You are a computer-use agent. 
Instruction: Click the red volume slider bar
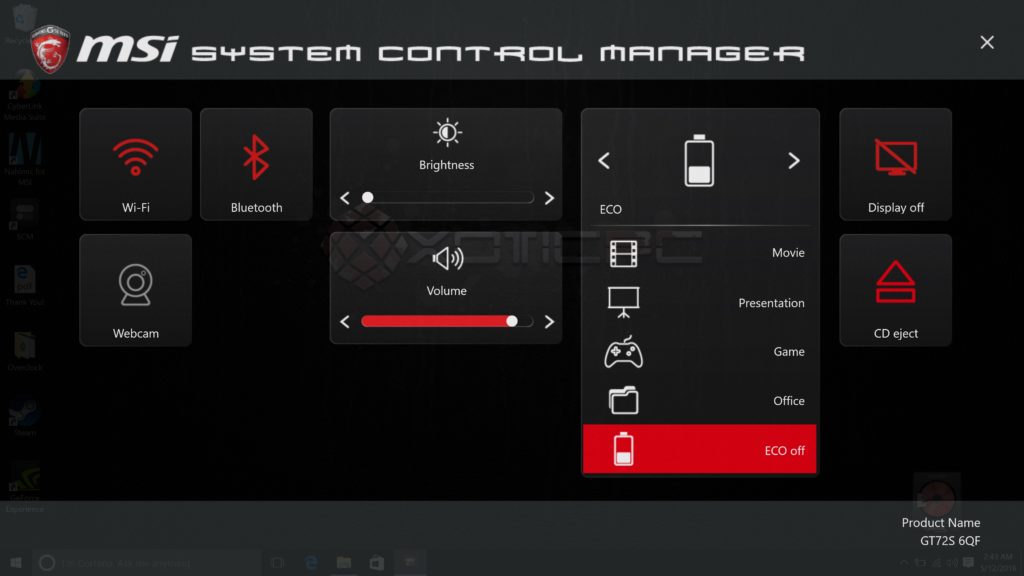click(436, 321)
